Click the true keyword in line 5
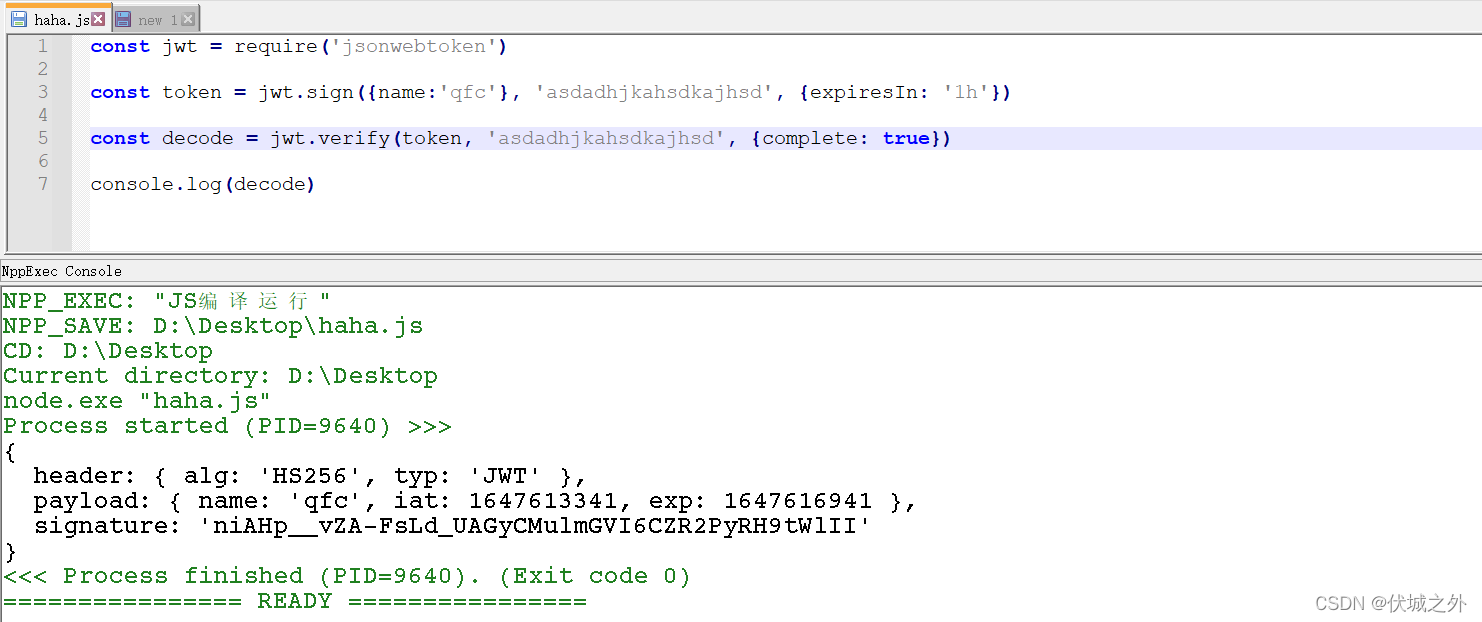 point(906,138)
